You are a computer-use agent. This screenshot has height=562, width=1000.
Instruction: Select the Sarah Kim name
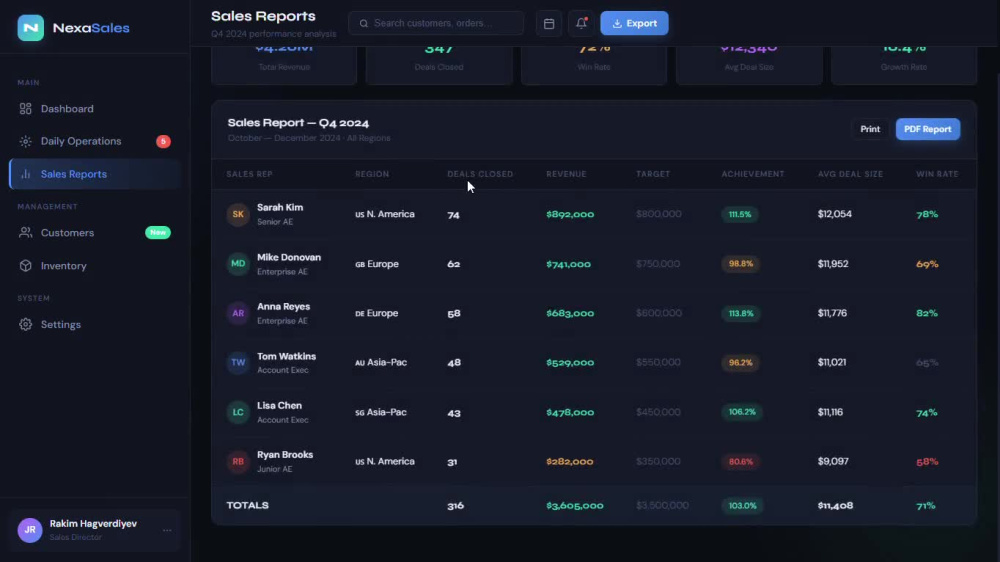280,207
